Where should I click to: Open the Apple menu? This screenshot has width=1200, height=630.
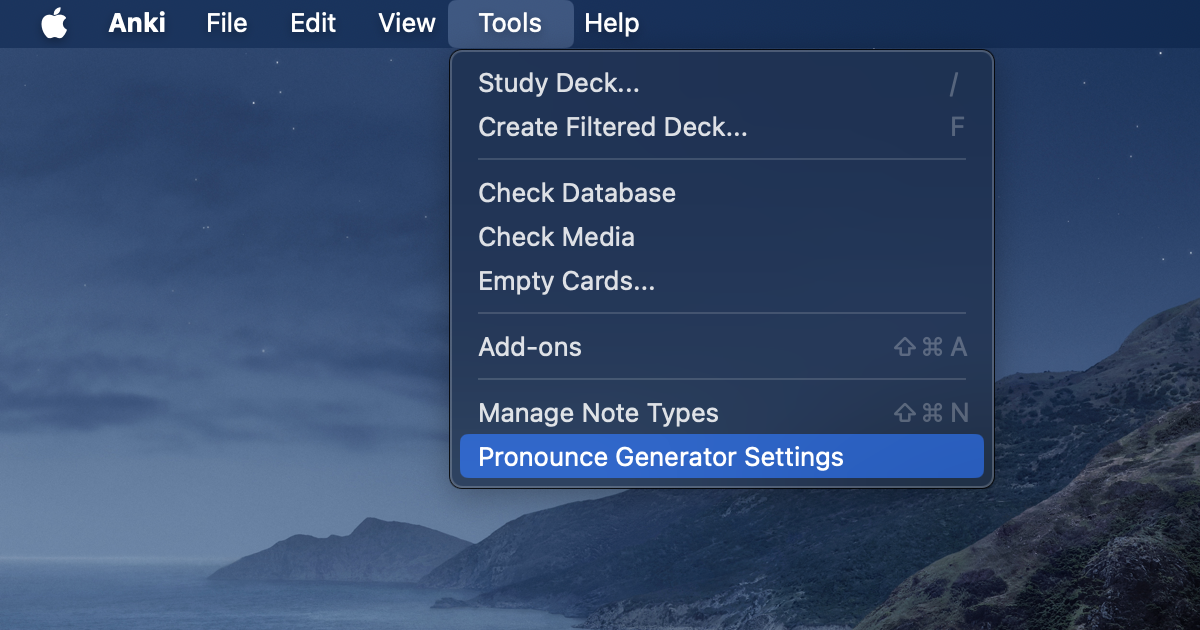click(54, 23)
